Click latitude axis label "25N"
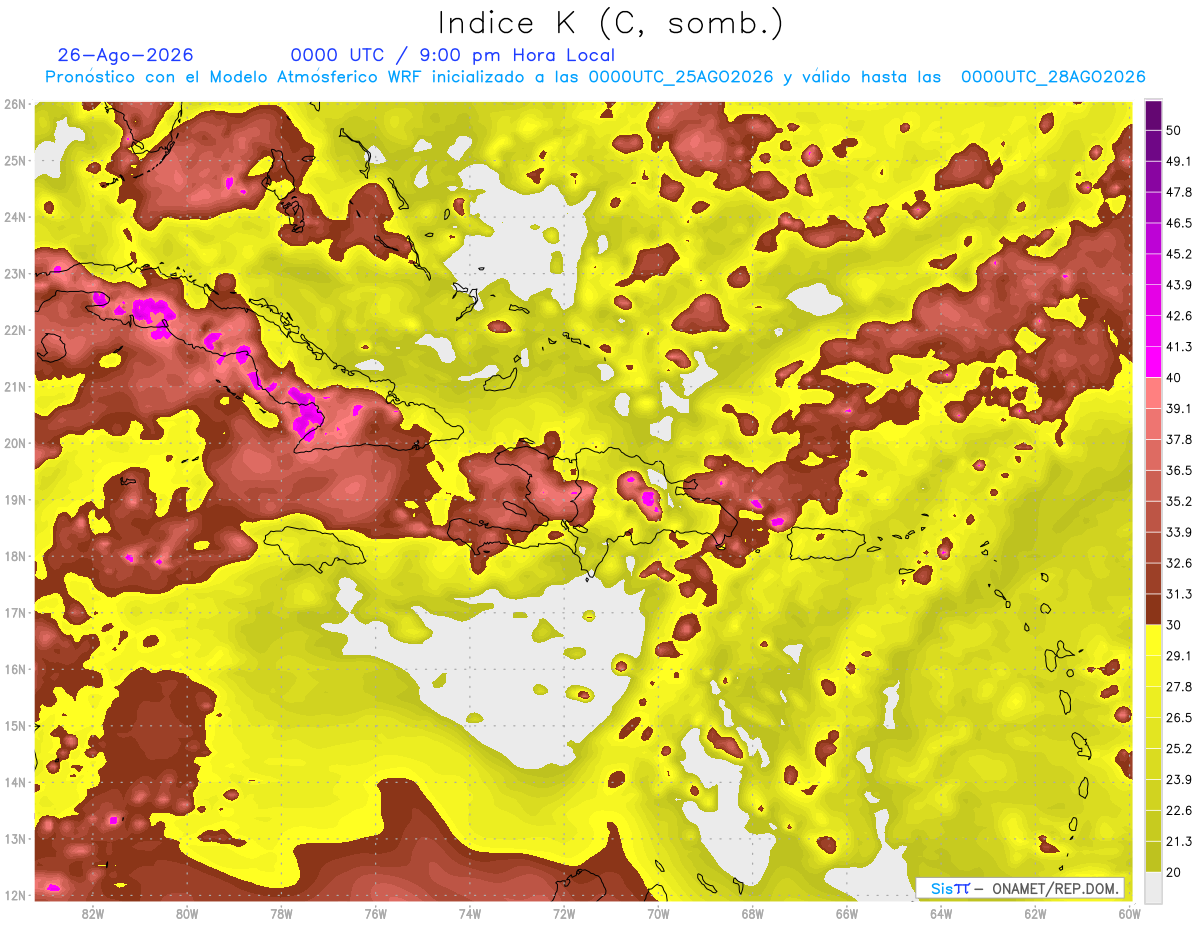1200x927 pixels. pos(15,161)
